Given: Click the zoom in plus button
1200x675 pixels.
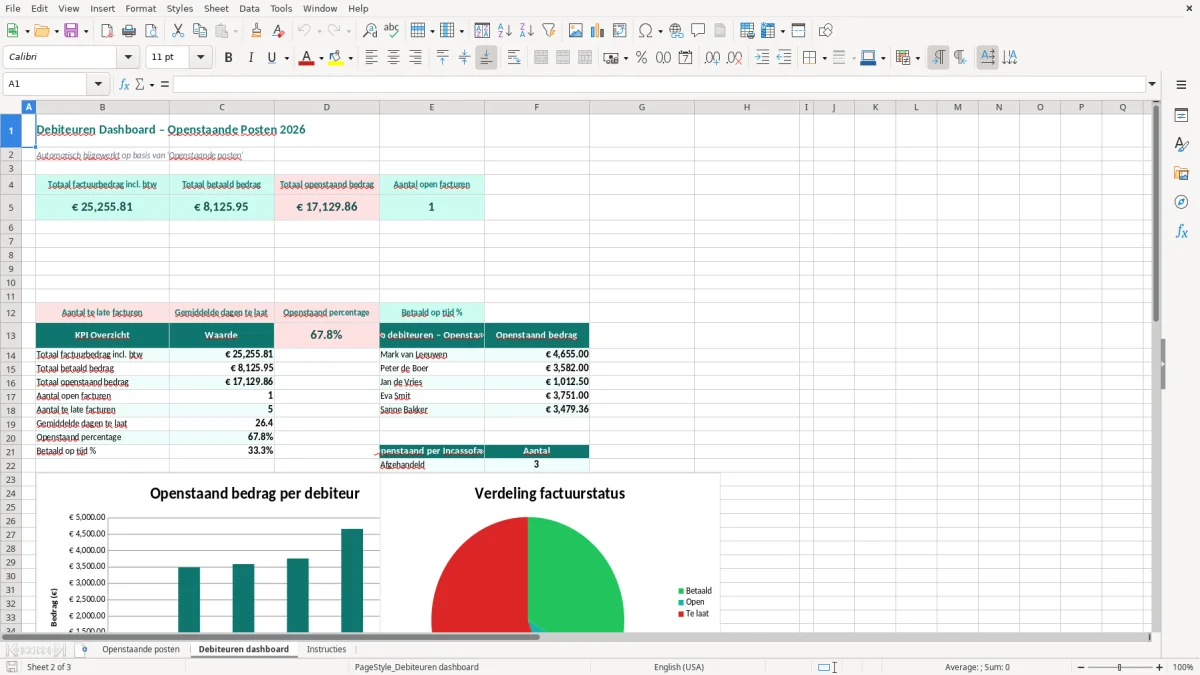Looking at the screenshot, I should point(1160,667).
